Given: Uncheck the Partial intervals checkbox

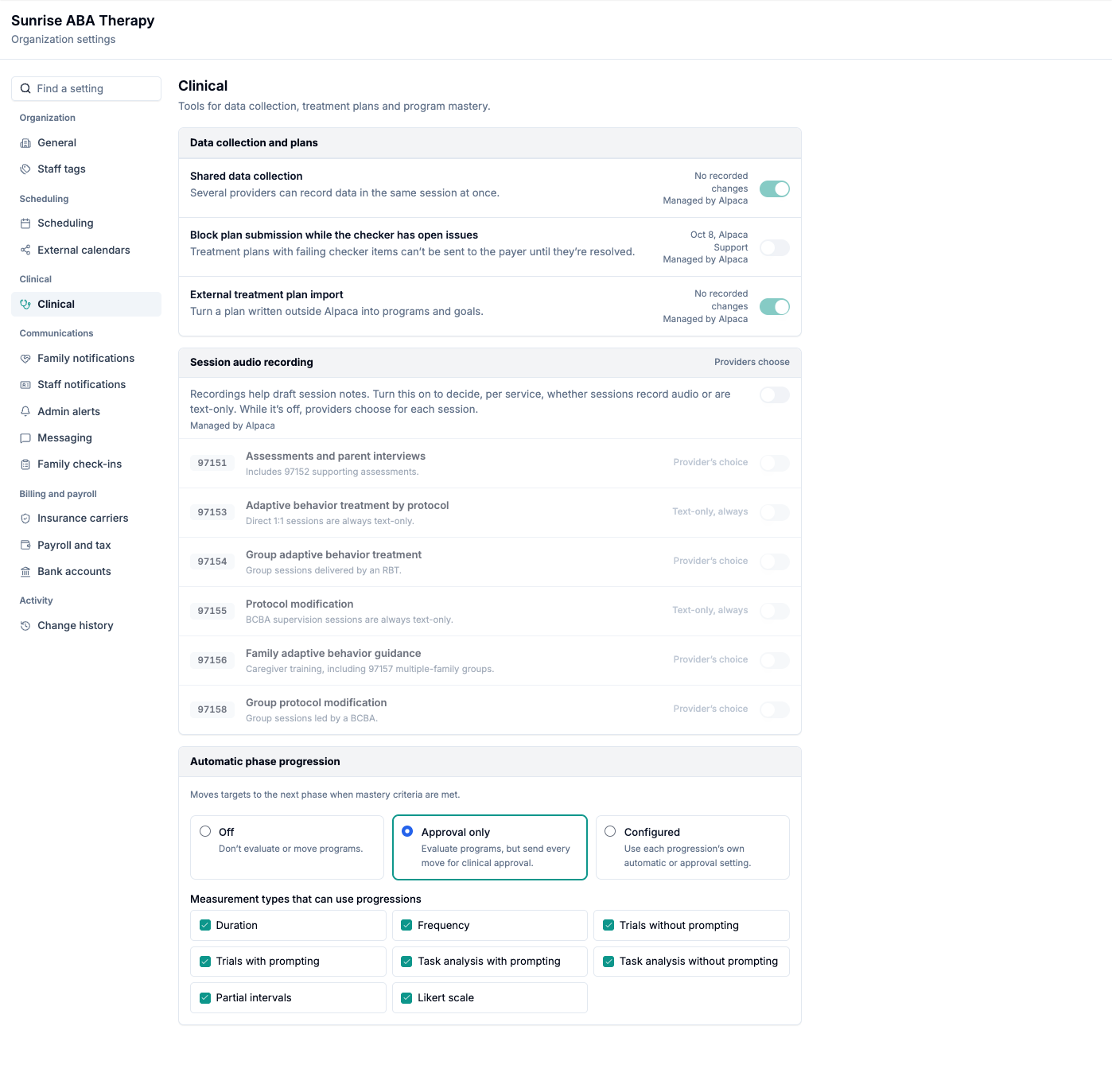Looking at the screenshot, I should pyautogui.click(x=205, y=998).
